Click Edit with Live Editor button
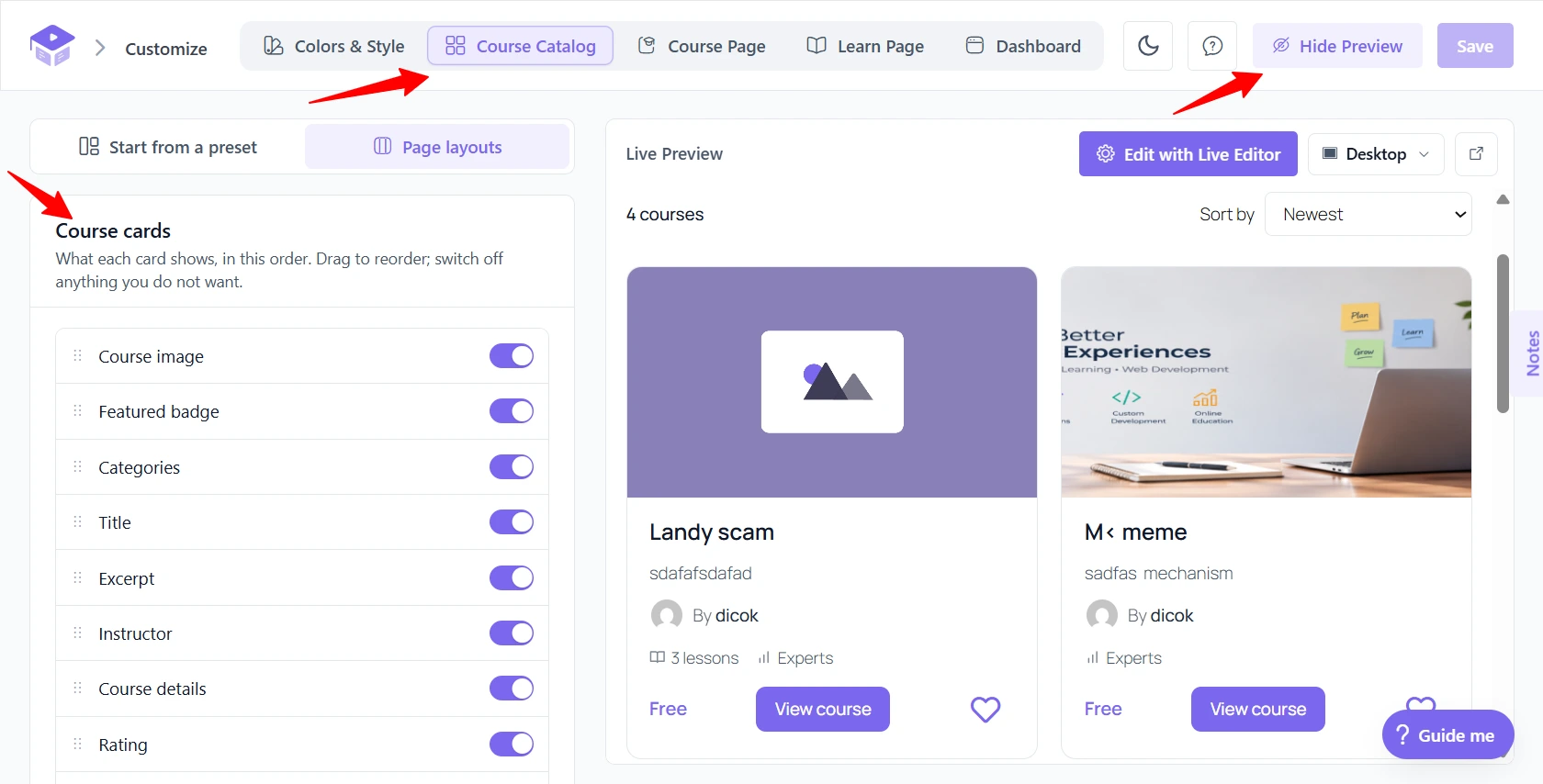This screenshot has height=784, width=1543. tap(1188, 154)
